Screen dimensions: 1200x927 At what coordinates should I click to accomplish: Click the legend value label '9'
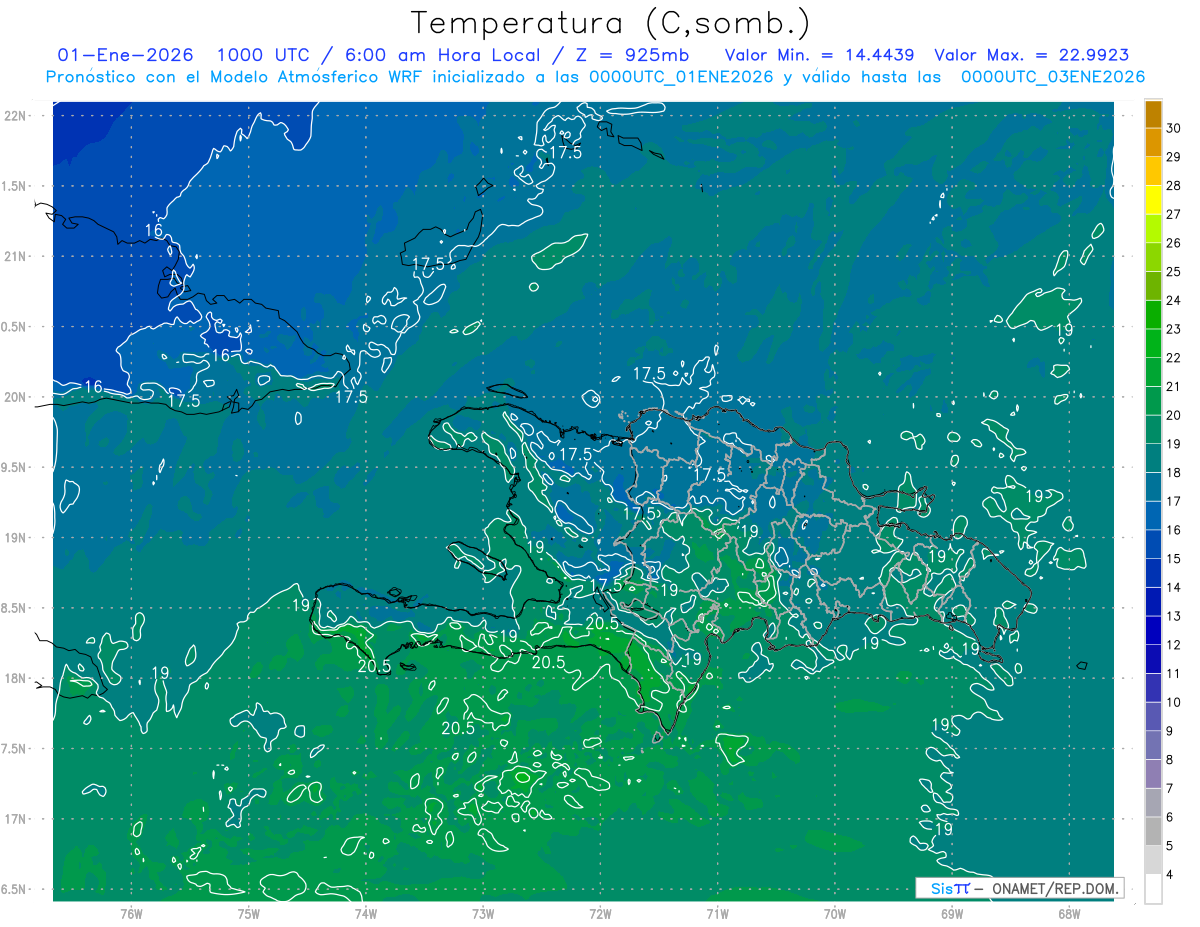[x=1171, y=731]
